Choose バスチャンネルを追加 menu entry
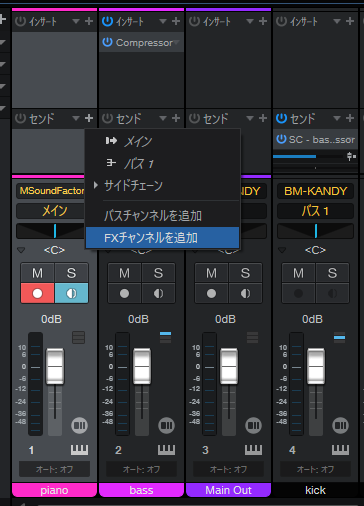This screenshot has width=364, height=506. (x=163, y=216)
